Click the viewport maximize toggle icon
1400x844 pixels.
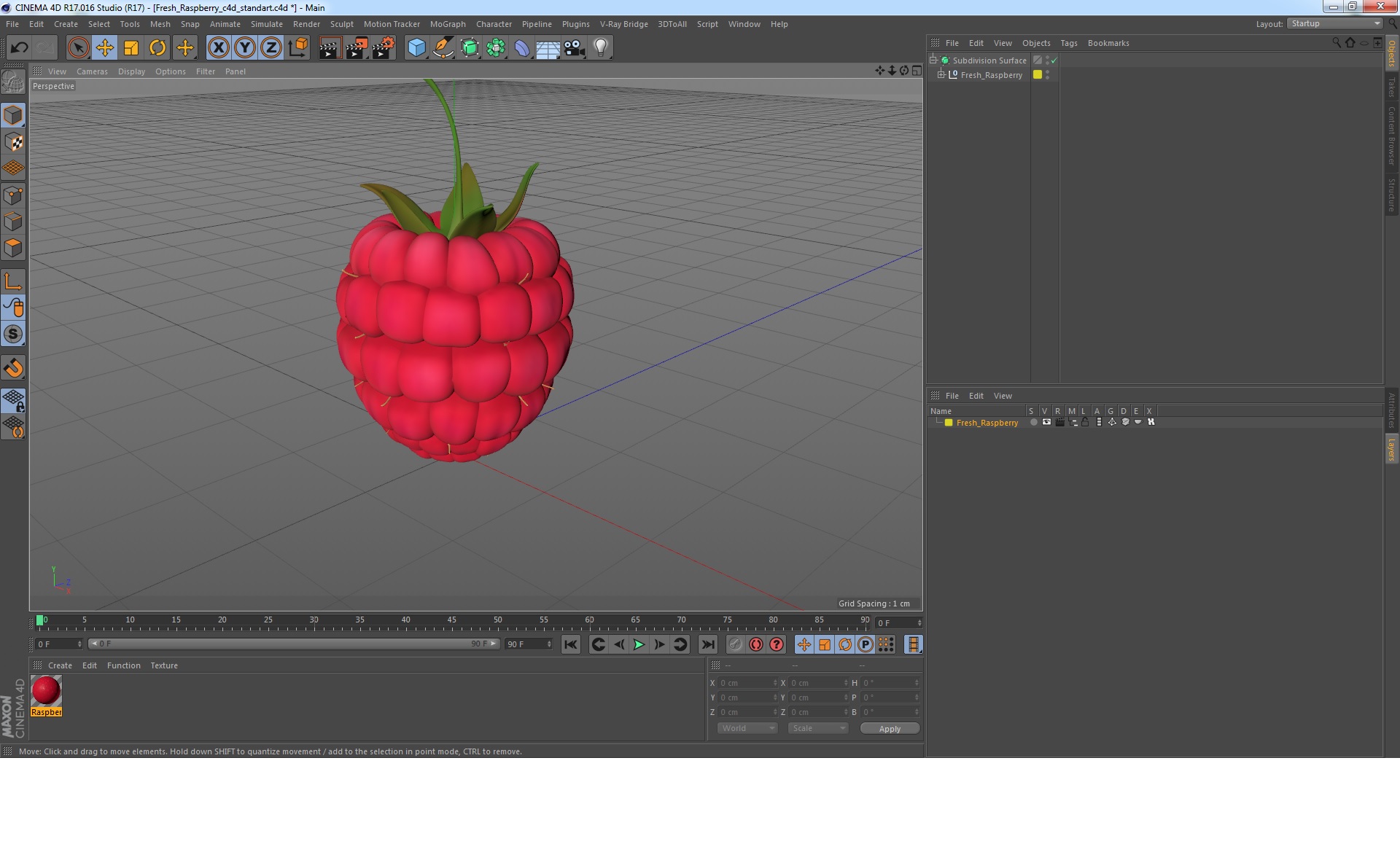click(917, 71)
